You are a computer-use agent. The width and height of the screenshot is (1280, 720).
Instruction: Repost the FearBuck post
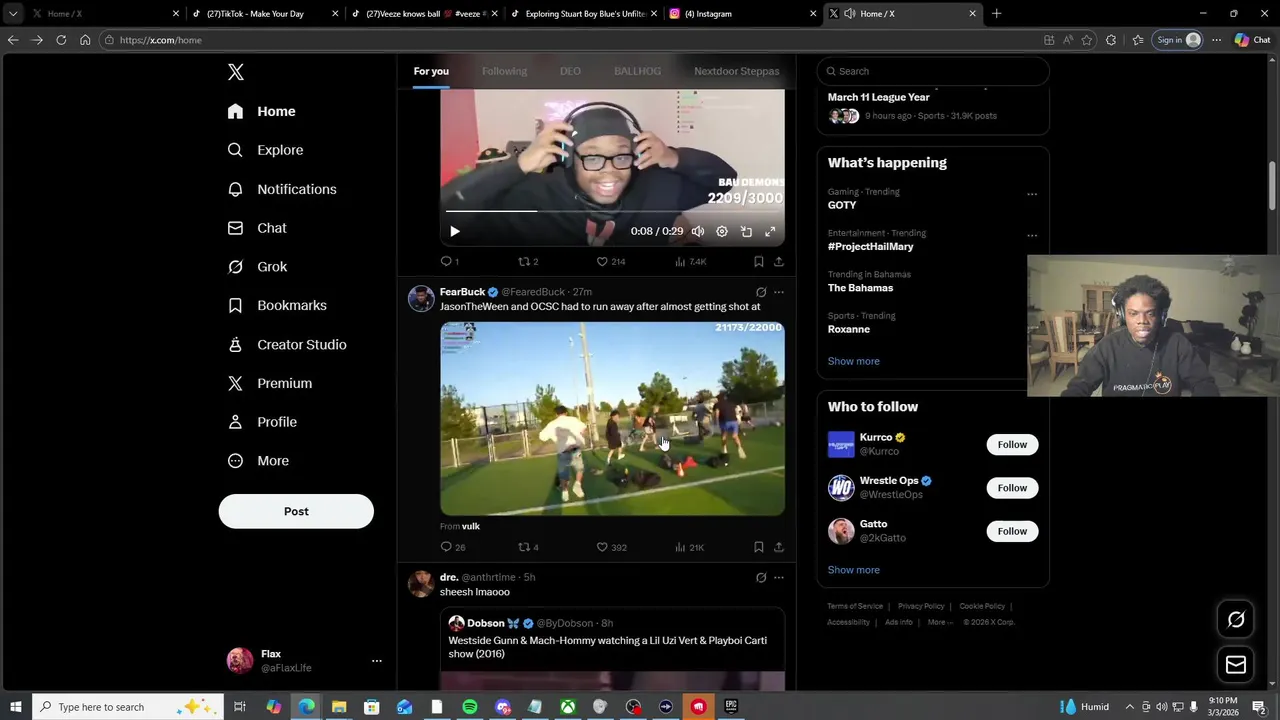click(528, 547)
